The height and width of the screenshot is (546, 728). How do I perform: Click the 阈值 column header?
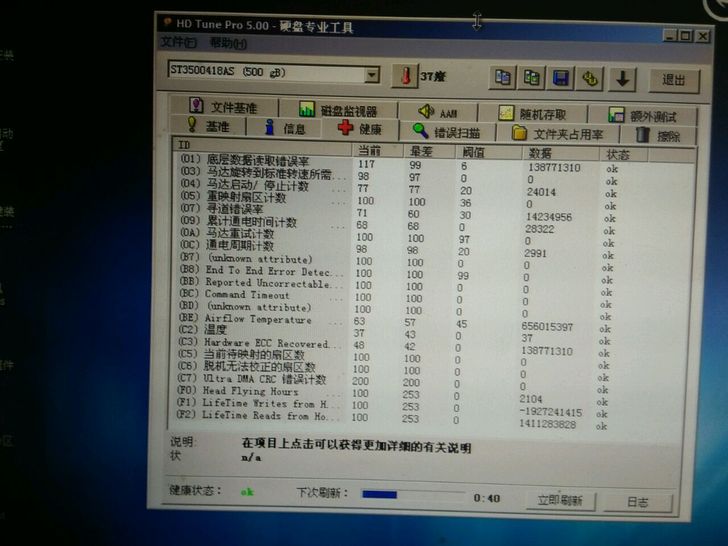coord(488,152)
